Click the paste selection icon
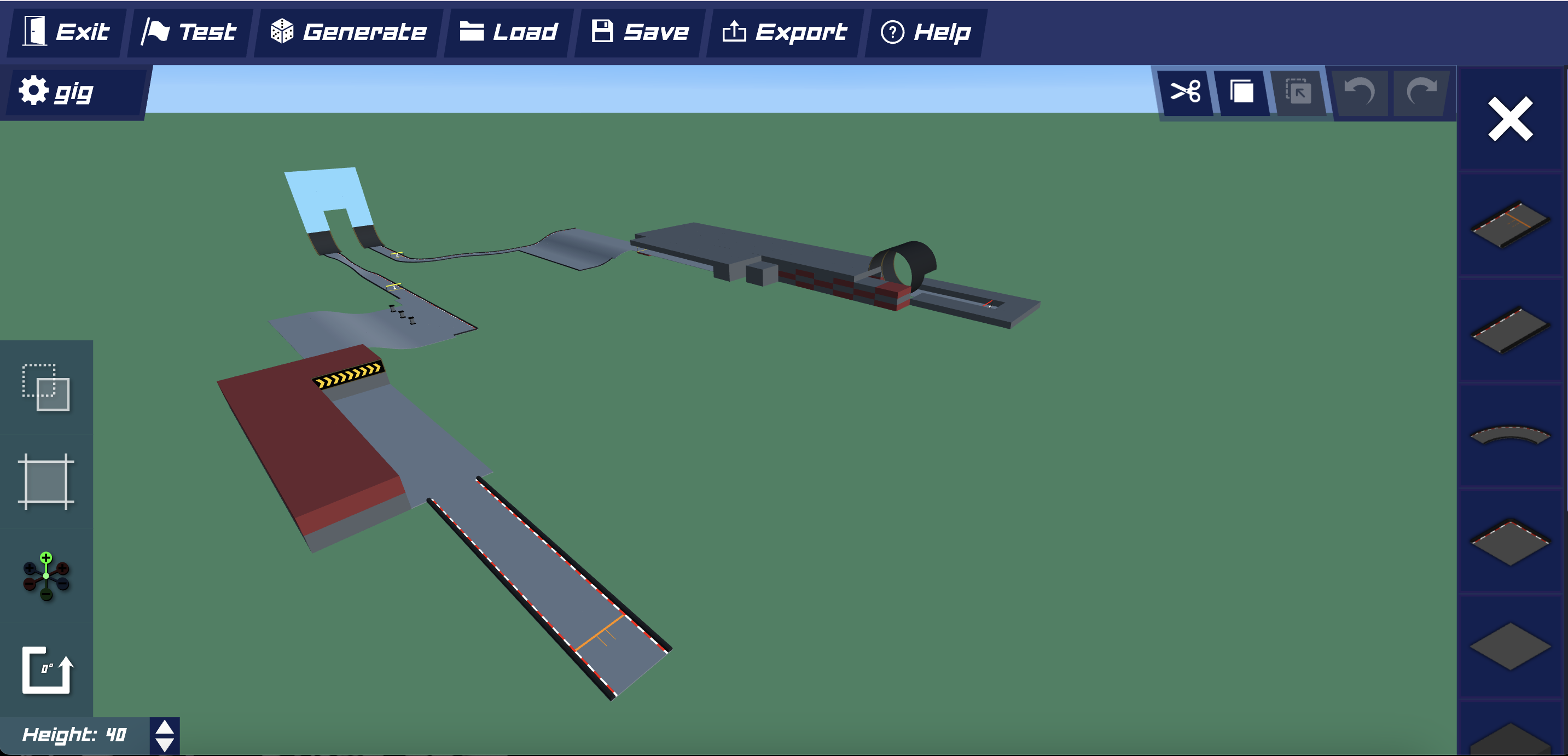Viewport: 1568px width, 756px height. 1298,92
